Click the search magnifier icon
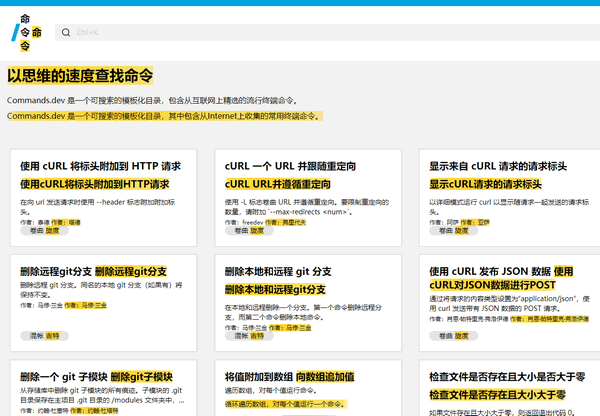The image size is (600, 416). 66,33
